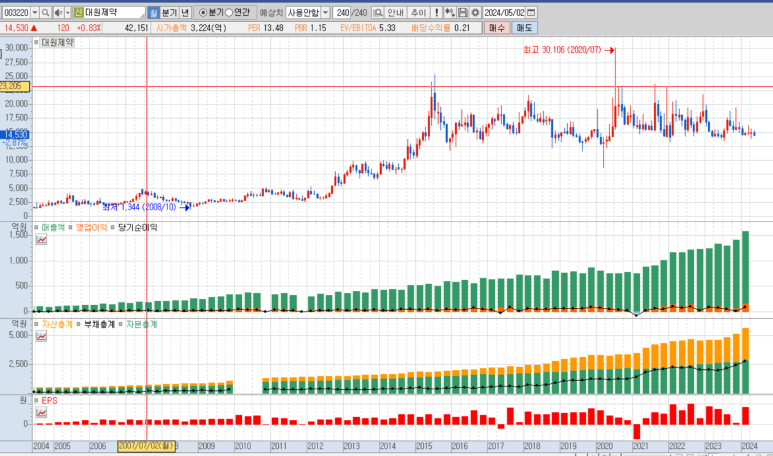Select the 분기 radio button
This screenshot has height=456, width=773.
pyautogui.click(x=203, y=12)
